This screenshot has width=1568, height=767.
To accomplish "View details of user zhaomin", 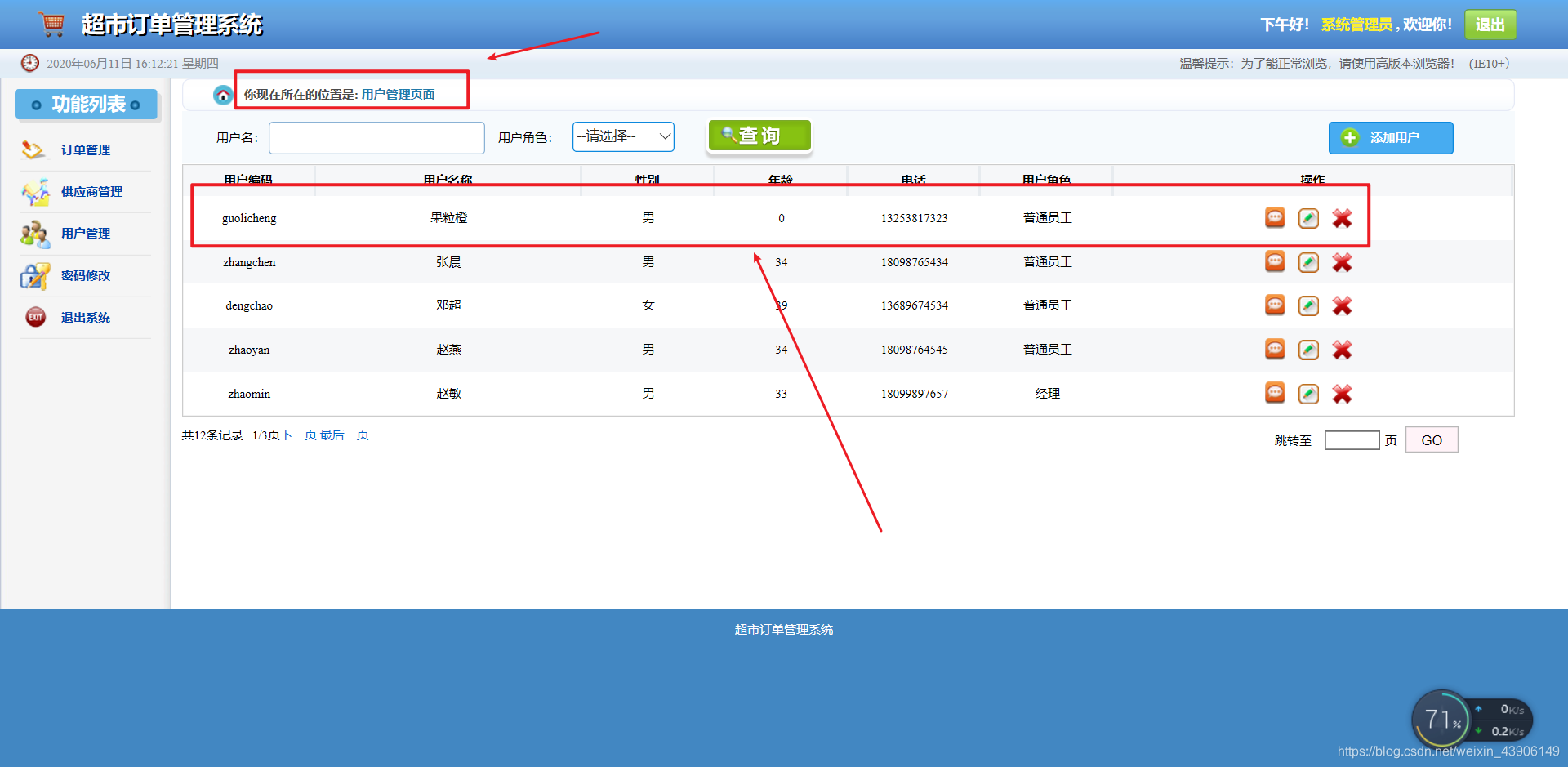I will (x=1275, y=393).
